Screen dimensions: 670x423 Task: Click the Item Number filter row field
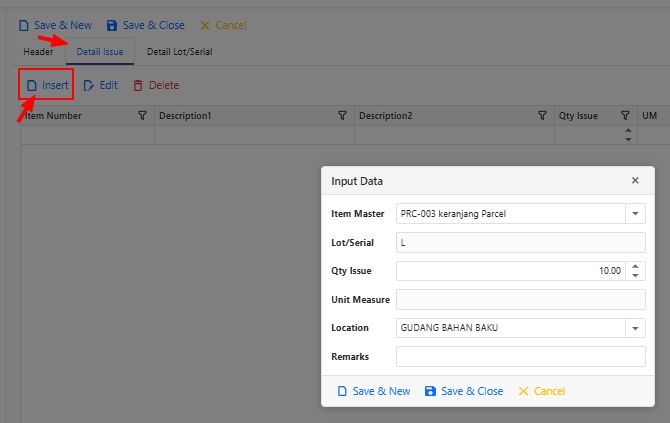[87, 135]
